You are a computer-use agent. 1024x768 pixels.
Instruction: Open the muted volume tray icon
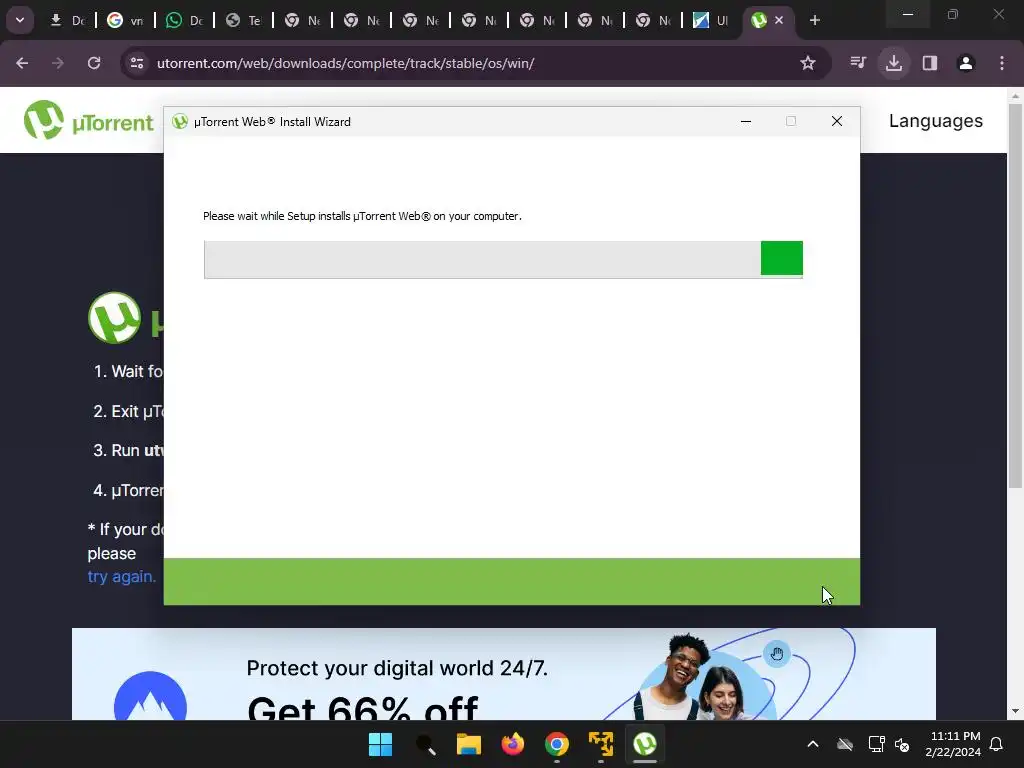pos(902,744)
